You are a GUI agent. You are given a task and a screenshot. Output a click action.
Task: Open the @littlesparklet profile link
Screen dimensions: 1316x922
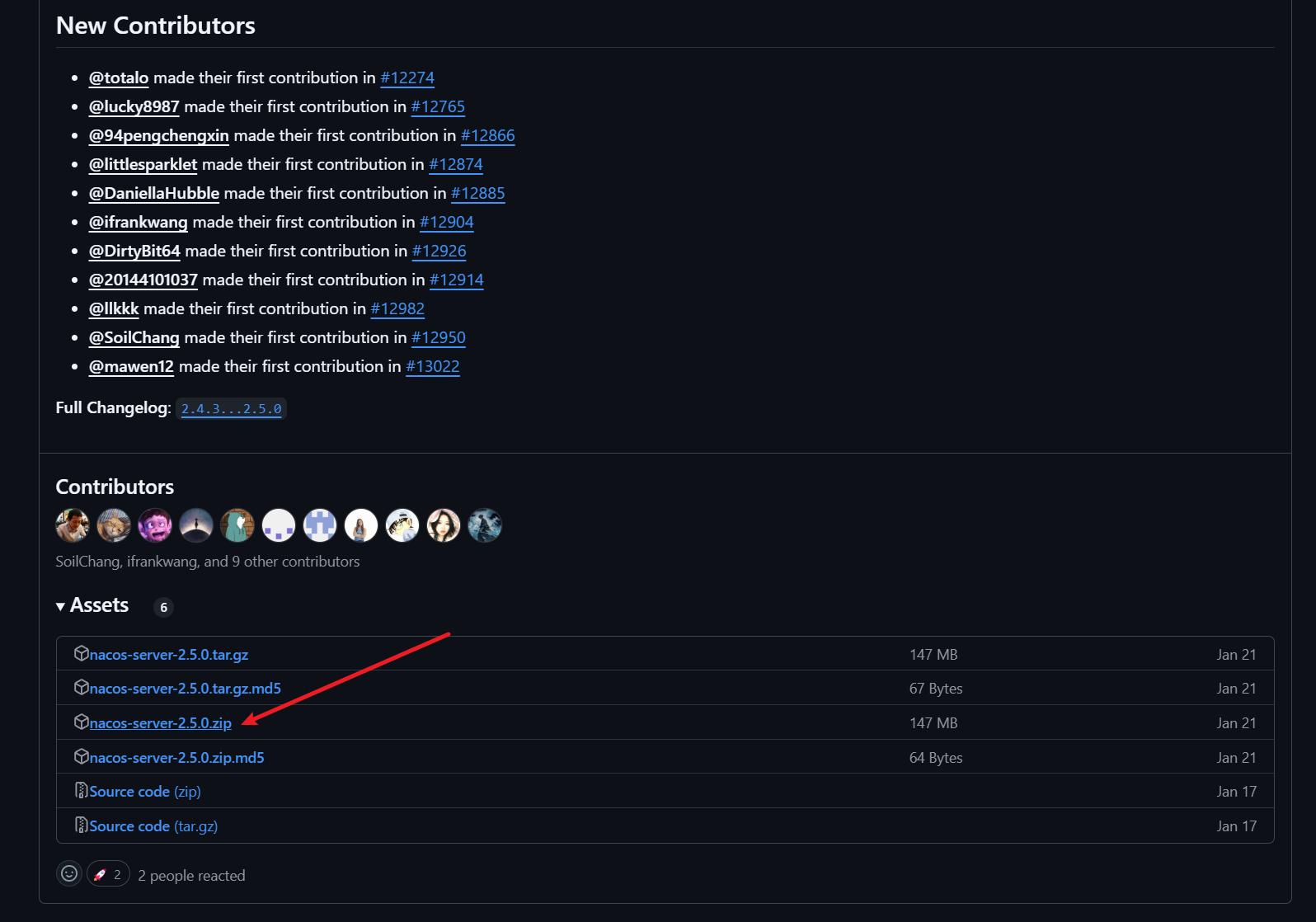(143, 164)
